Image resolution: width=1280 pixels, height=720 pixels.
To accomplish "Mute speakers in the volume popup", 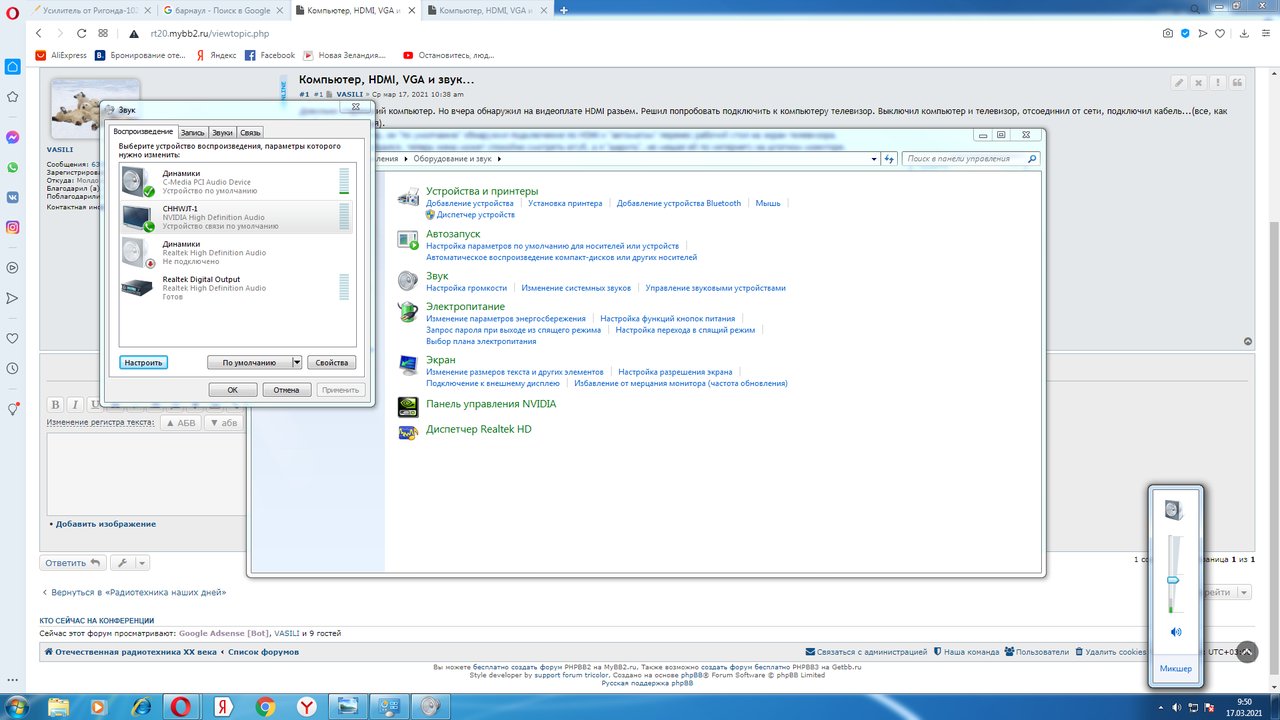I will click(x=1176, y=632).
